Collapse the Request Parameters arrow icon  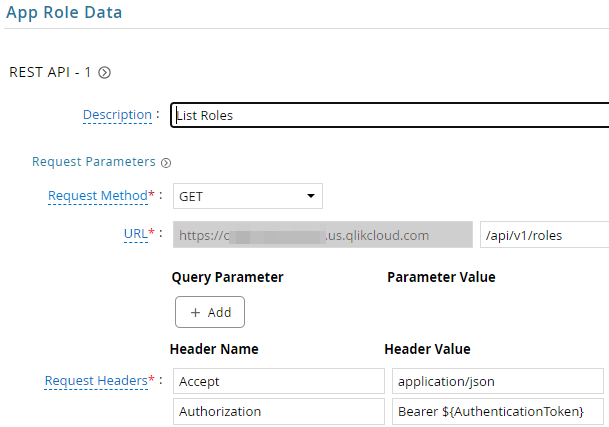coord(166,163)
